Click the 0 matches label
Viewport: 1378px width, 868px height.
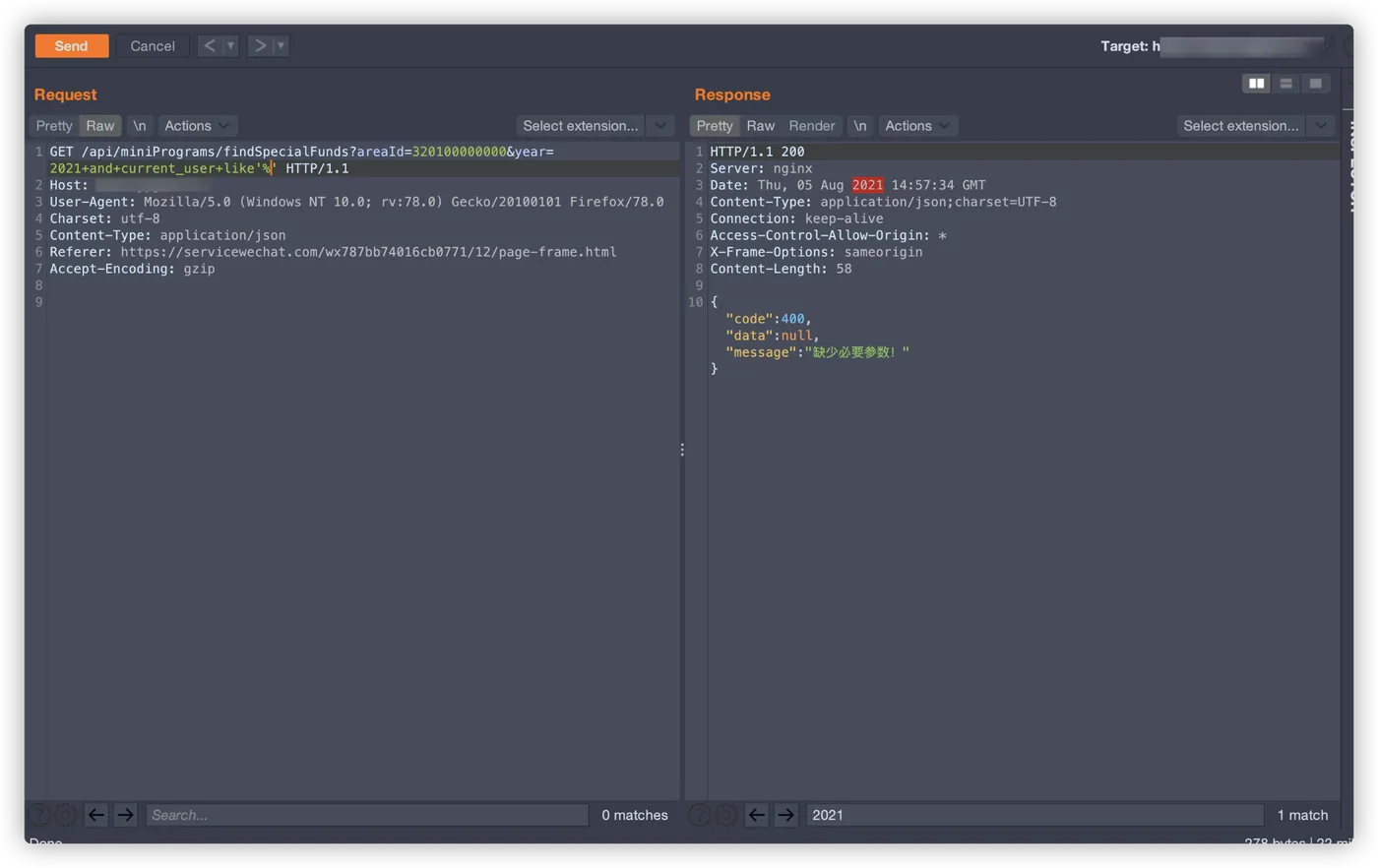tap(635, 815)
